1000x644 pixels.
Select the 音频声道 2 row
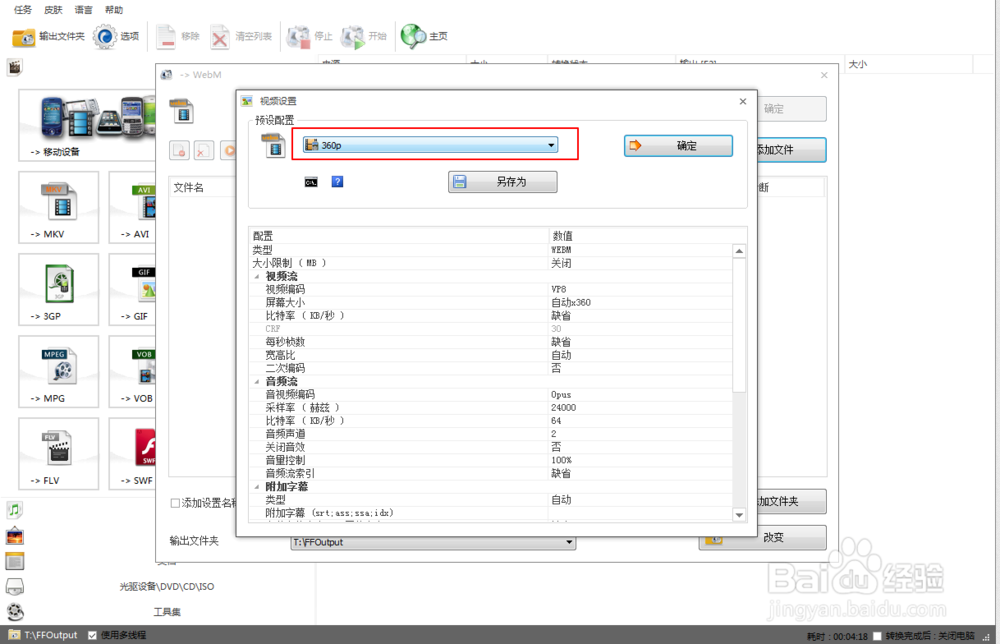coord(491,434)
